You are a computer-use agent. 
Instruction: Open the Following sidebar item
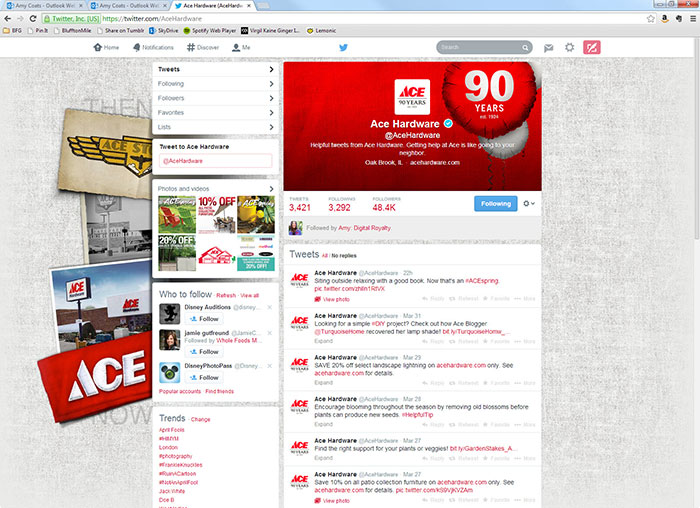coord(216,84)
